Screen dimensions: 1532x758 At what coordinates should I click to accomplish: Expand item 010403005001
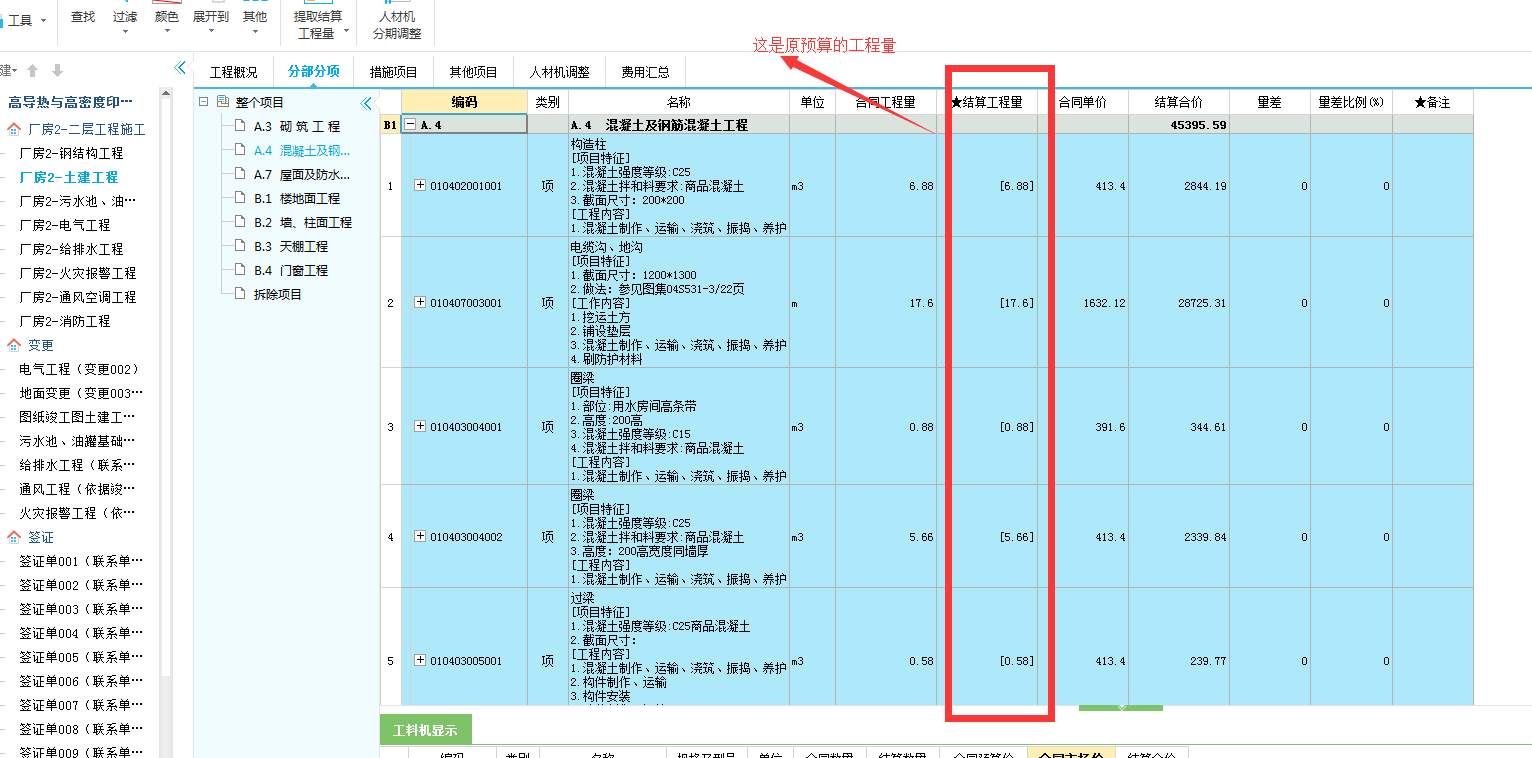coord(420,661)
